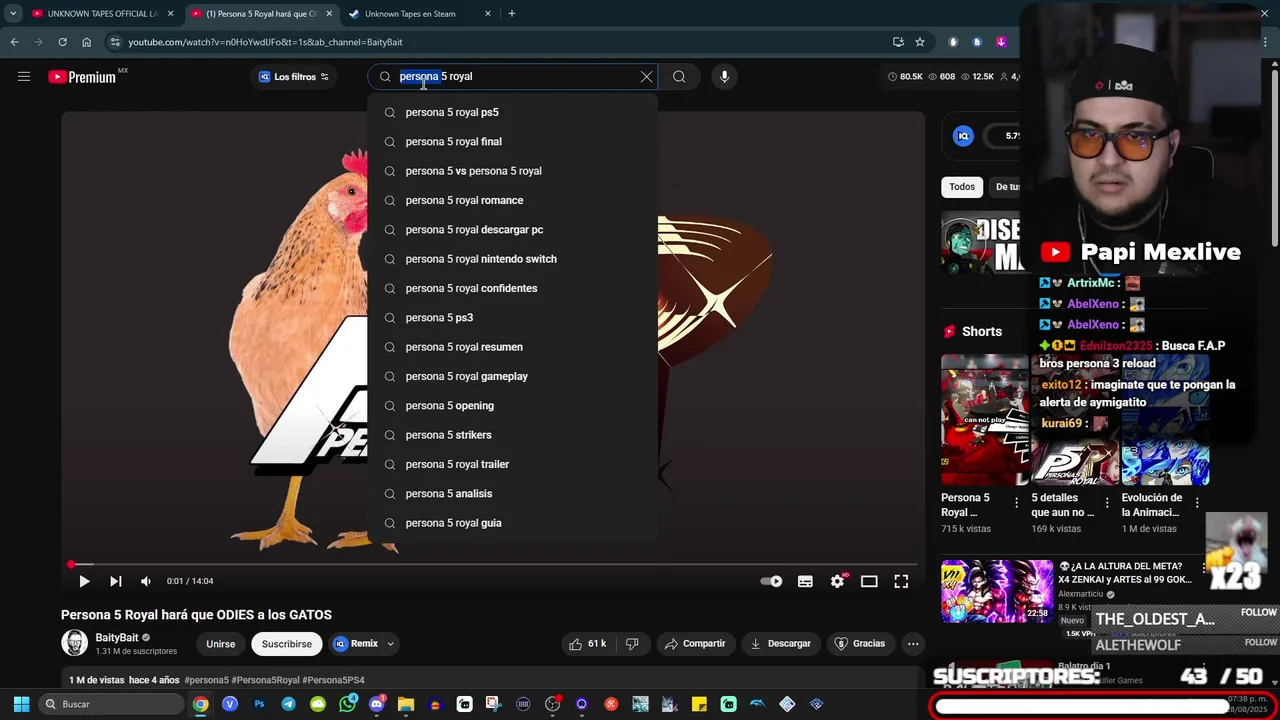Image resolution: width=1280 pixels, height=720 pixels.
Task: Enter fullscreen mode
Action: click(901, 581)
